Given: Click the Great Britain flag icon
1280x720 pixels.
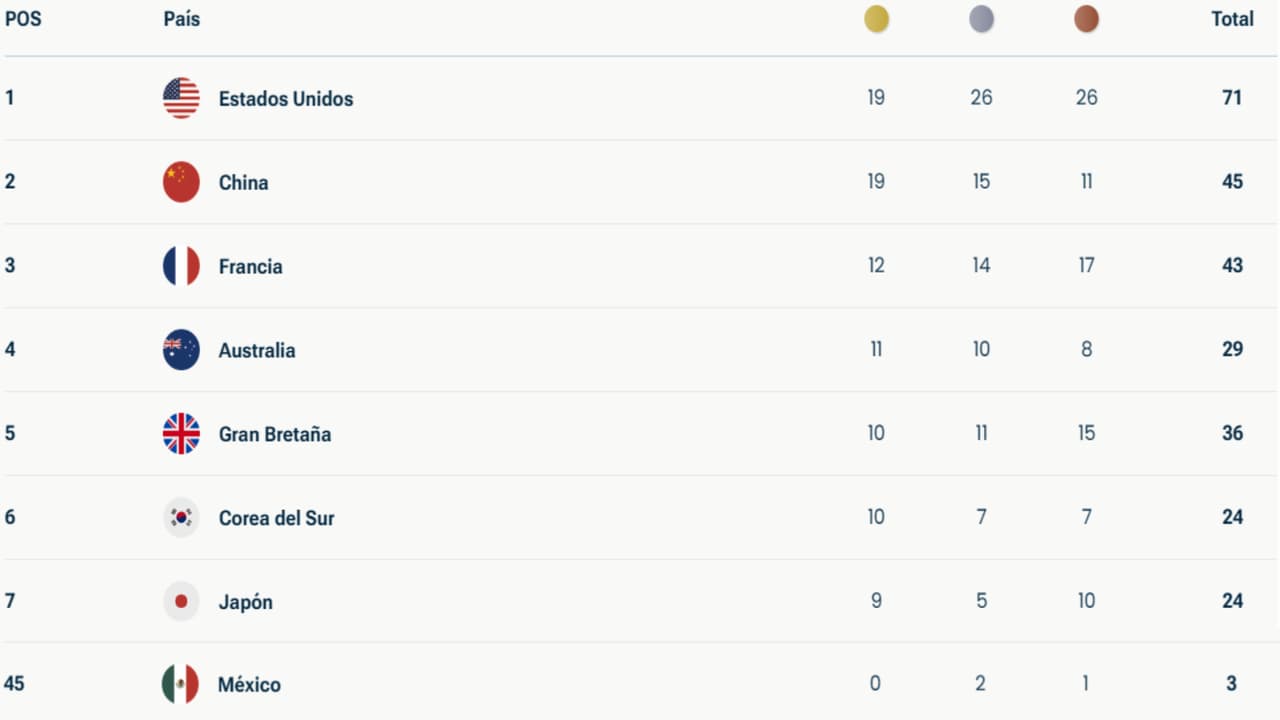Looking at the screenshot, I should pyautogui.click(x=181, y=434).
